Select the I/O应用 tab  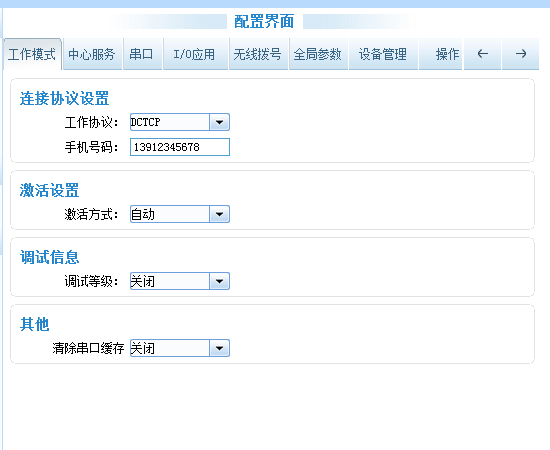click(x=195, y=54)
